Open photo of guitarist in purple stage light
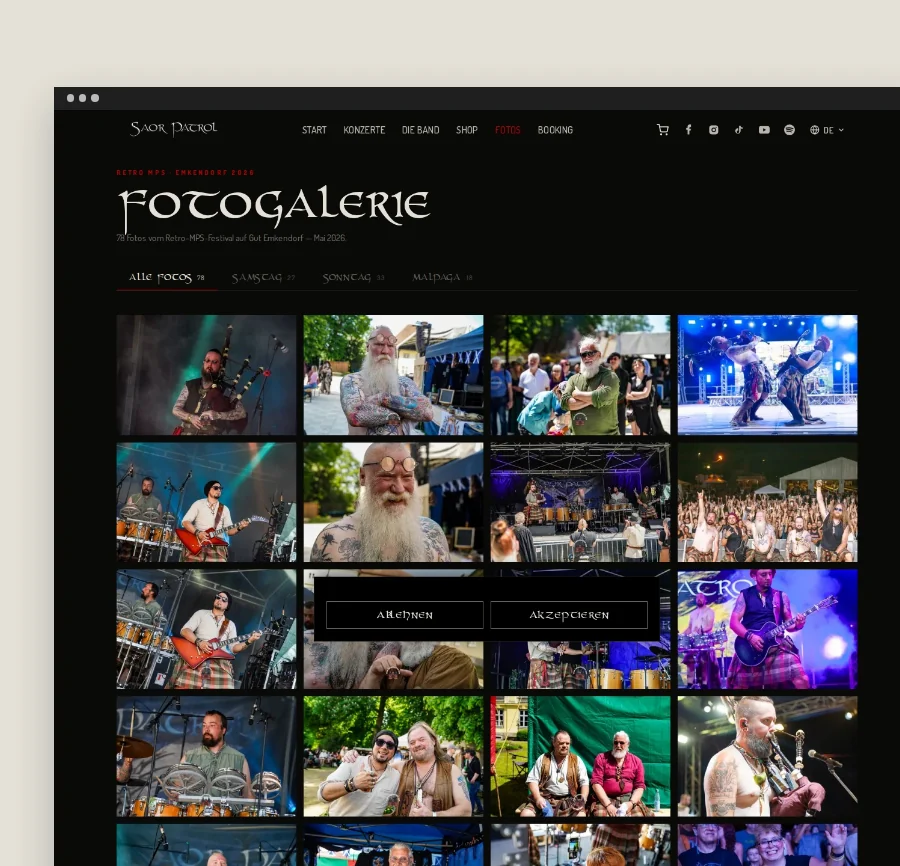The height and width of the screenshot is (866, 900). 767,629
